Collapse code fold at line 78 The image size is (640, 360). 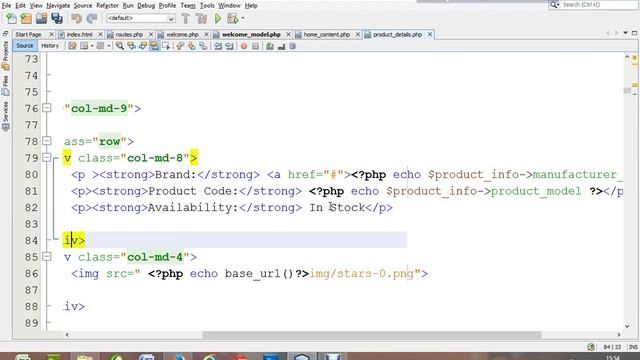click(x=47, y=141)
